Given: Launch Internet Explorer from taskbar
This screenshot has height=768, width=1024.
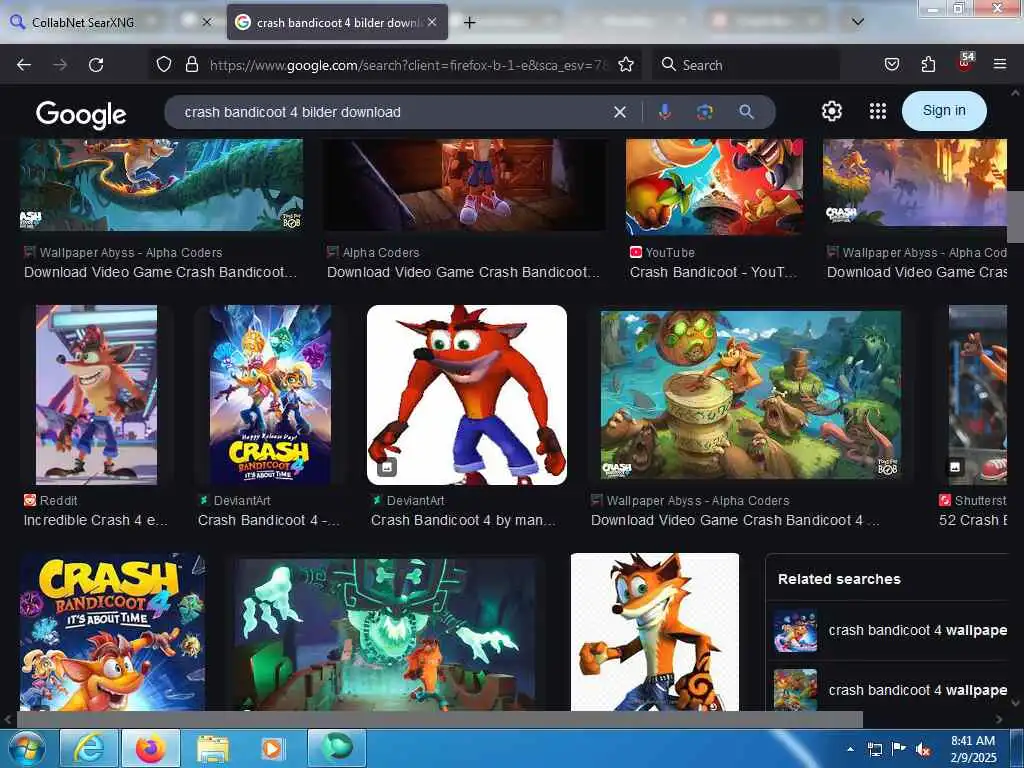Looking at the screenshot, I should (x=89, y=748).
